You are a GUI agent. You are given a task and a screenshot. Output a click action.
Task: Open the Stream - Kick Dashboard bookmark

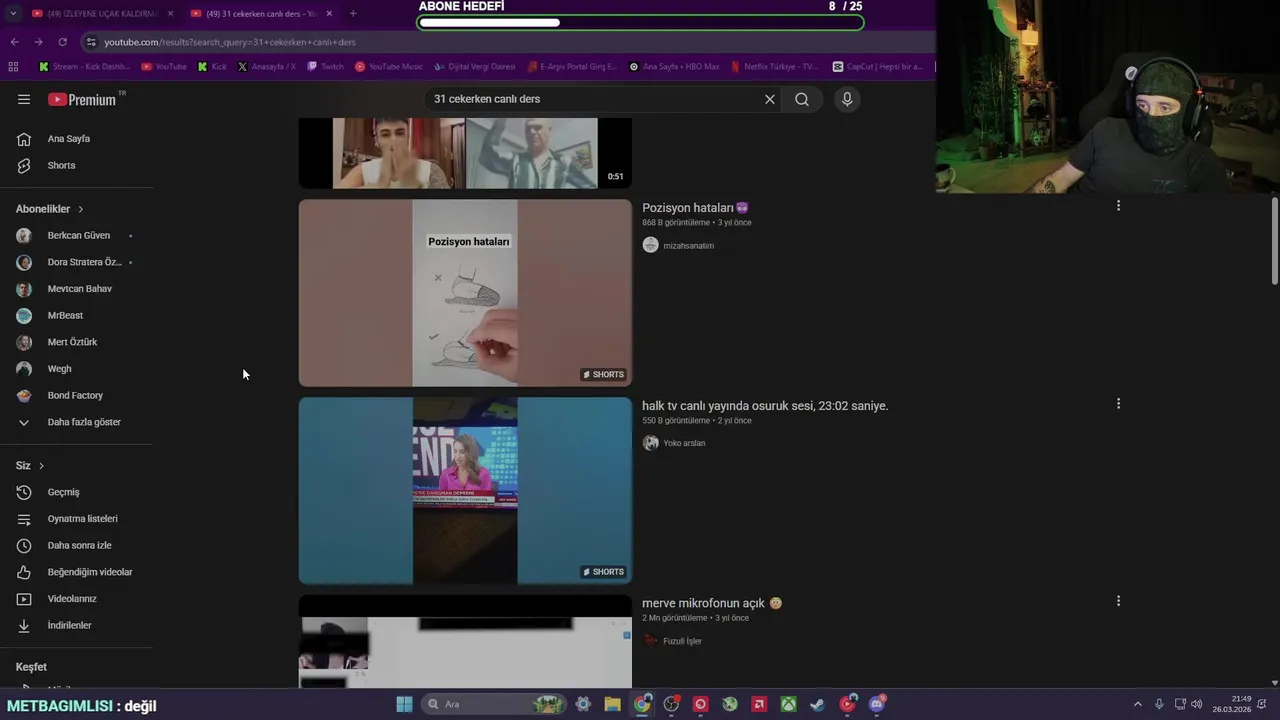click(85, 67)
